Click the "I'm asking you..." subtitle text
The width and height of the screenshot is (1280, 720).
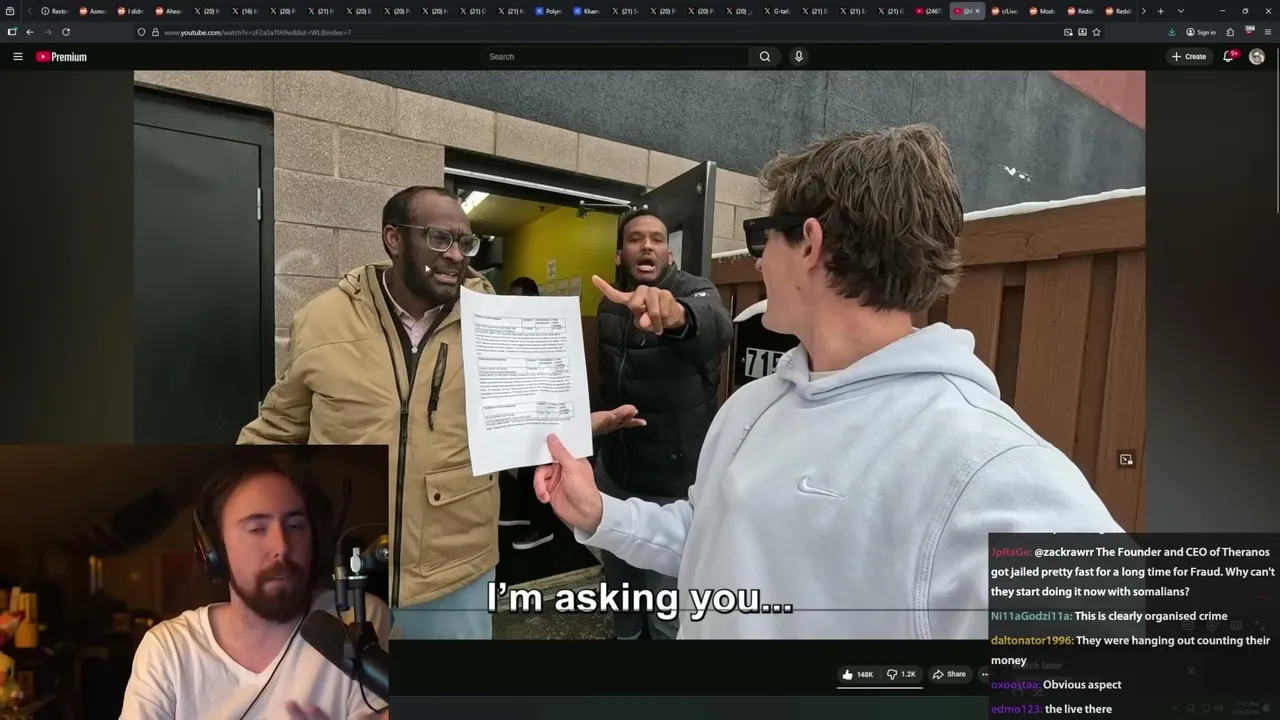640,598
